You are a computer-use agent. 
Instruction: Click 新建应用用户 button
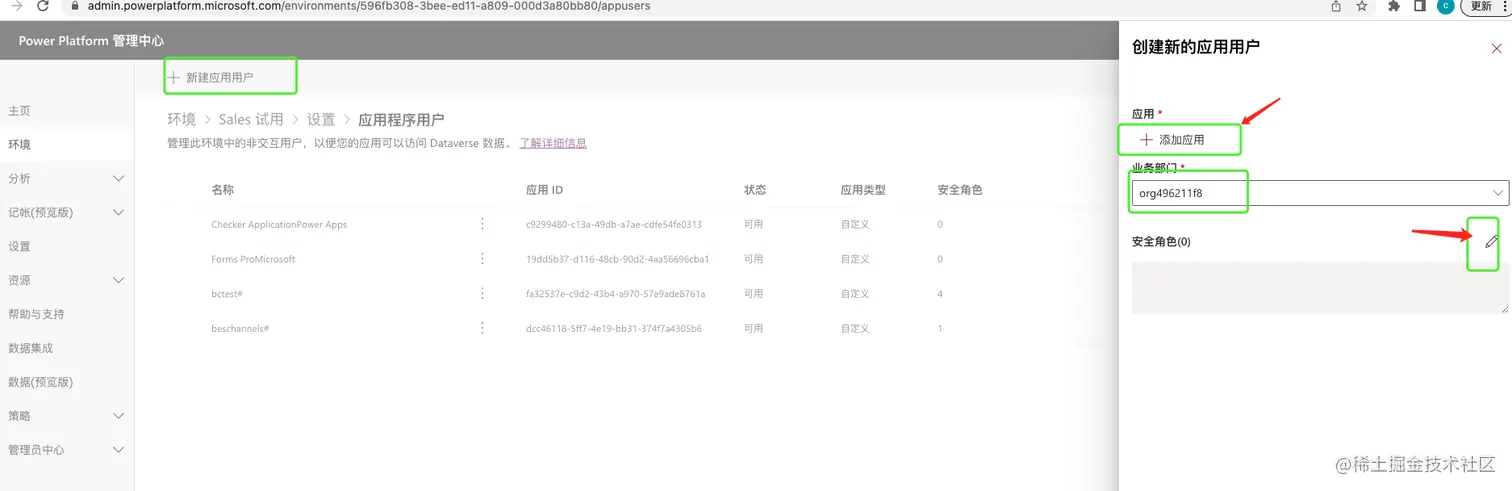tap(211, 77)
